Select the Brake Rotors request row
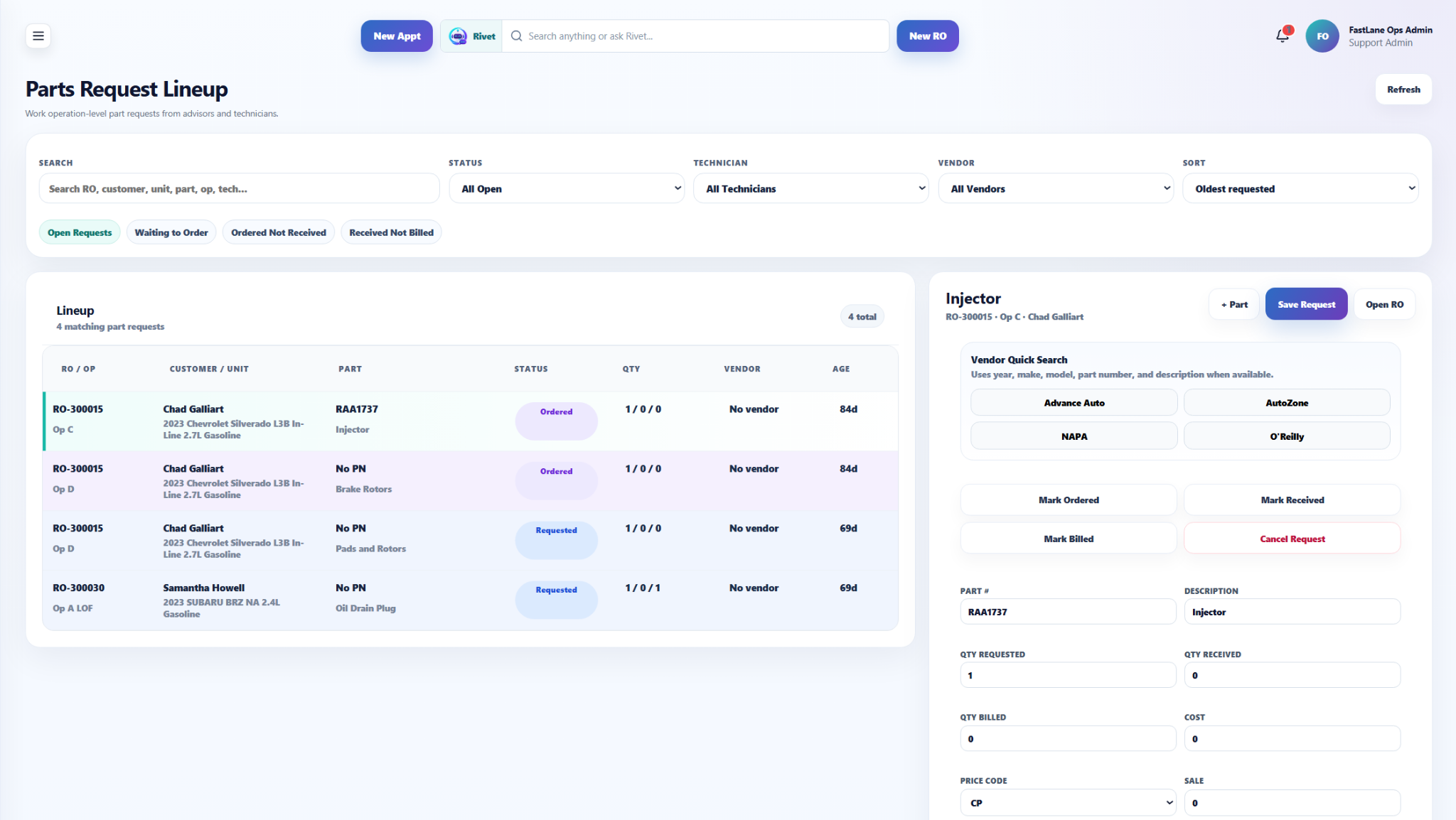This screenshot has height=820, width=1456. (x=470, y=481)
